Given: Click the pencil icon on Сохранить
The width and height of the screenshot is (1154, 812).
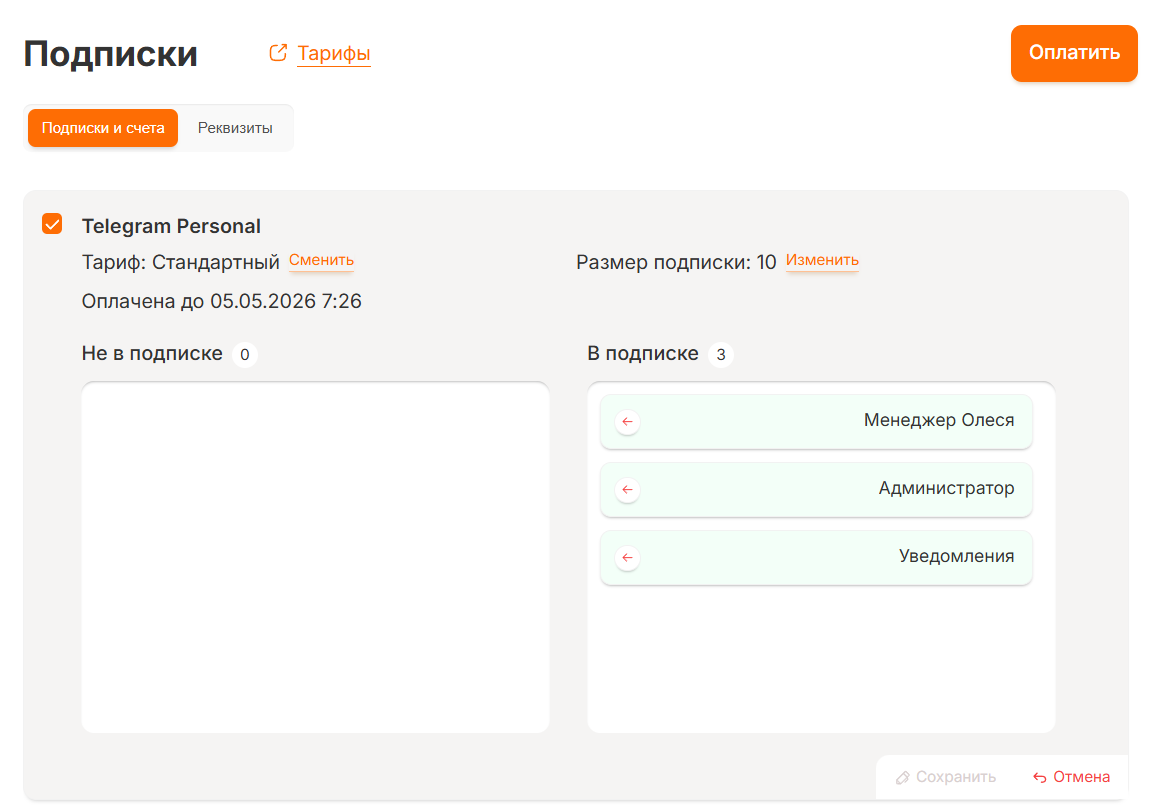Looking at the screenshot, I should [903, 777].
